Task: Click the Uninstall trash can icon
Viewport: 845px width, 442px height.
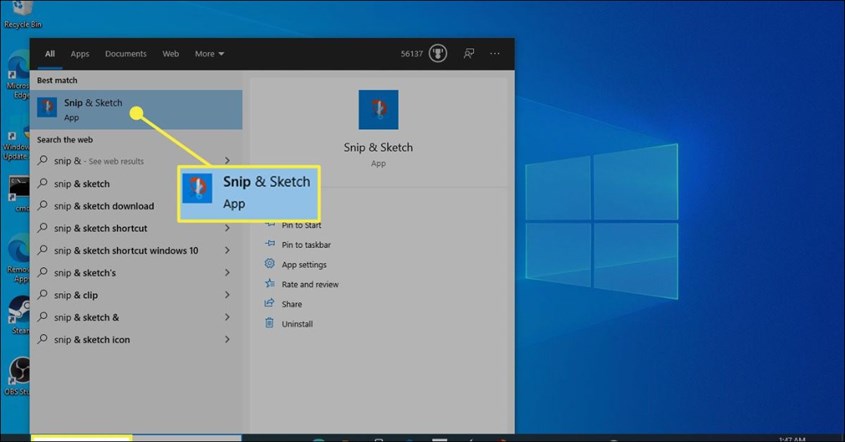Action: point(269,323)
